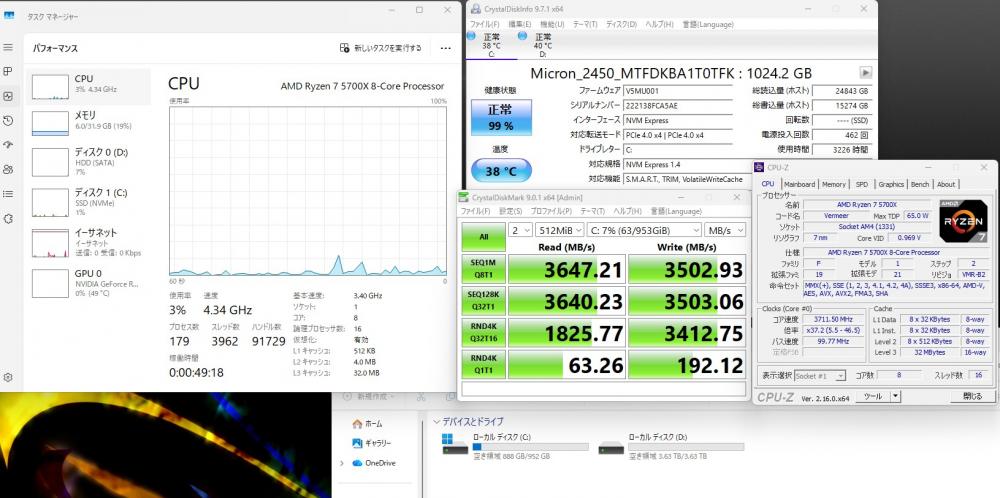1000x498 pixels.
Task: Click ツール button in CPU-Z
Action: (x=872, y=397)
